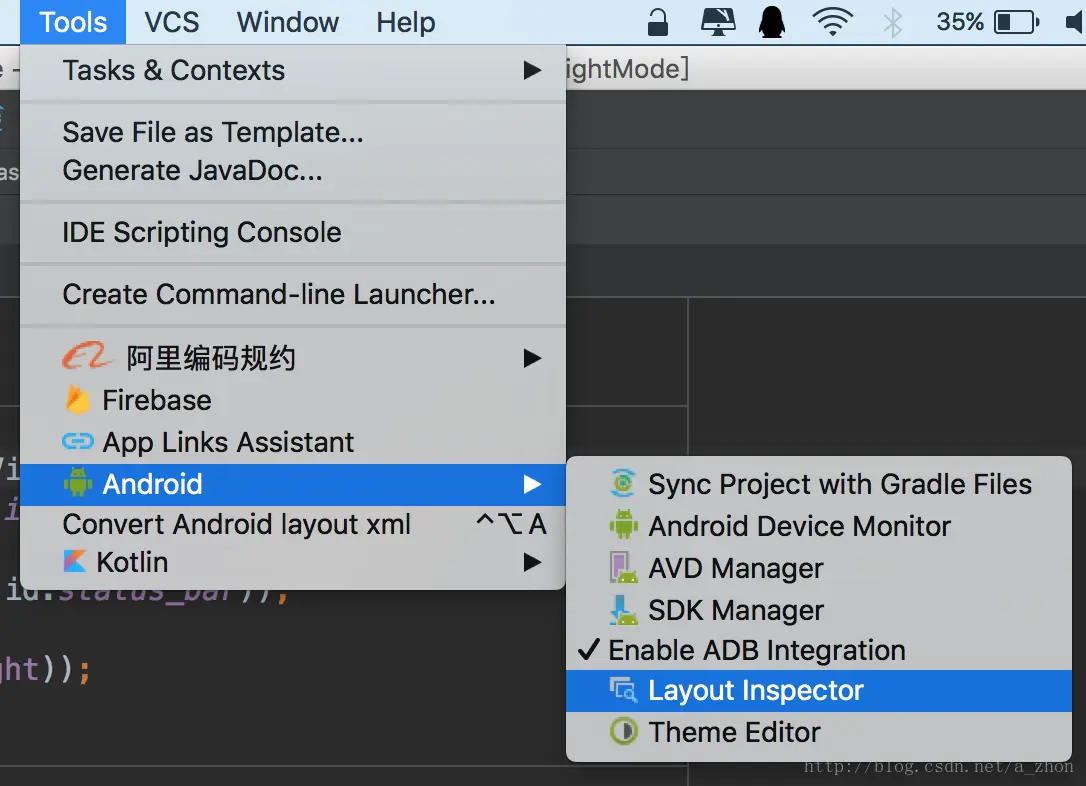1086x786 pixels.
Task: Click the AVD Manager icon
Action: tap(623, 568)
